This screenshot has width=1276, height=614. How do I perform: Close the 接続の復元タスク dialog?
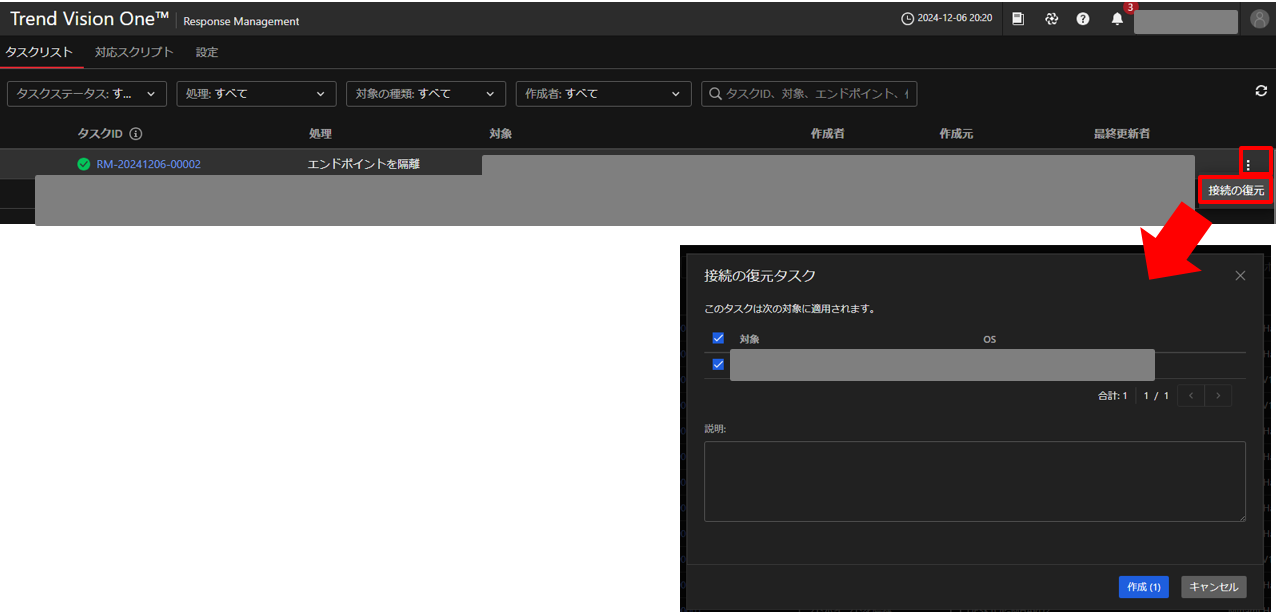click(x=1240, y=276)
